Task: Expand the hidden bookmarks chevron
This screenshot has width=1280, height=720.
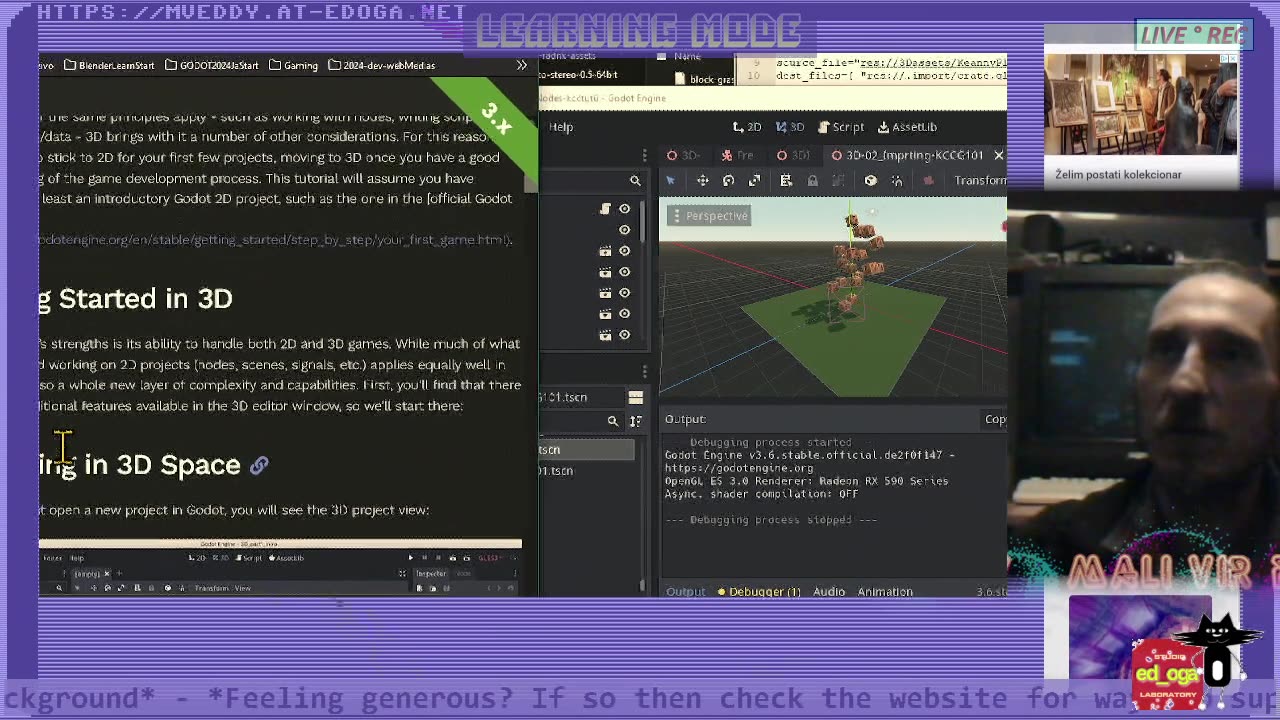Action: [x=521, y=65]
